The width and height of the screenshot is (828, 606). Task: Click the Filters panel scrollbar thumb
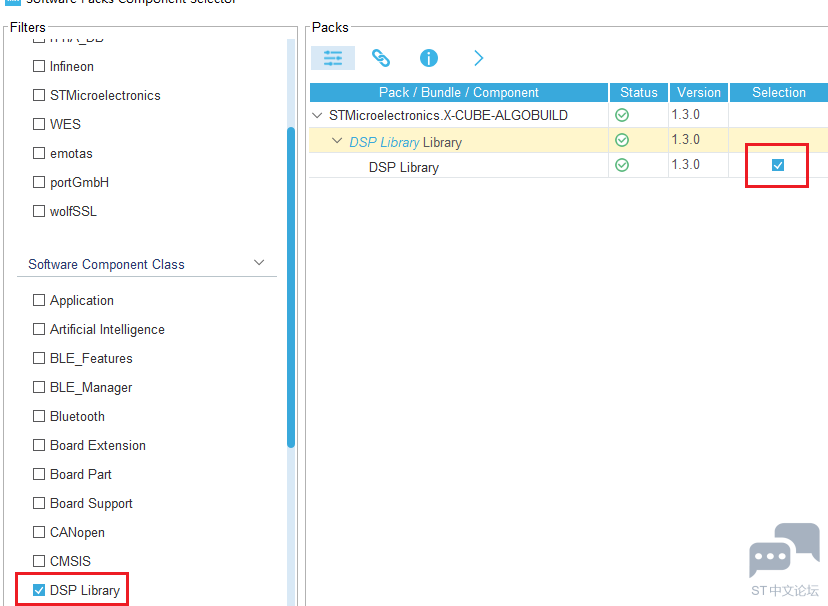(x=290, y=288)
